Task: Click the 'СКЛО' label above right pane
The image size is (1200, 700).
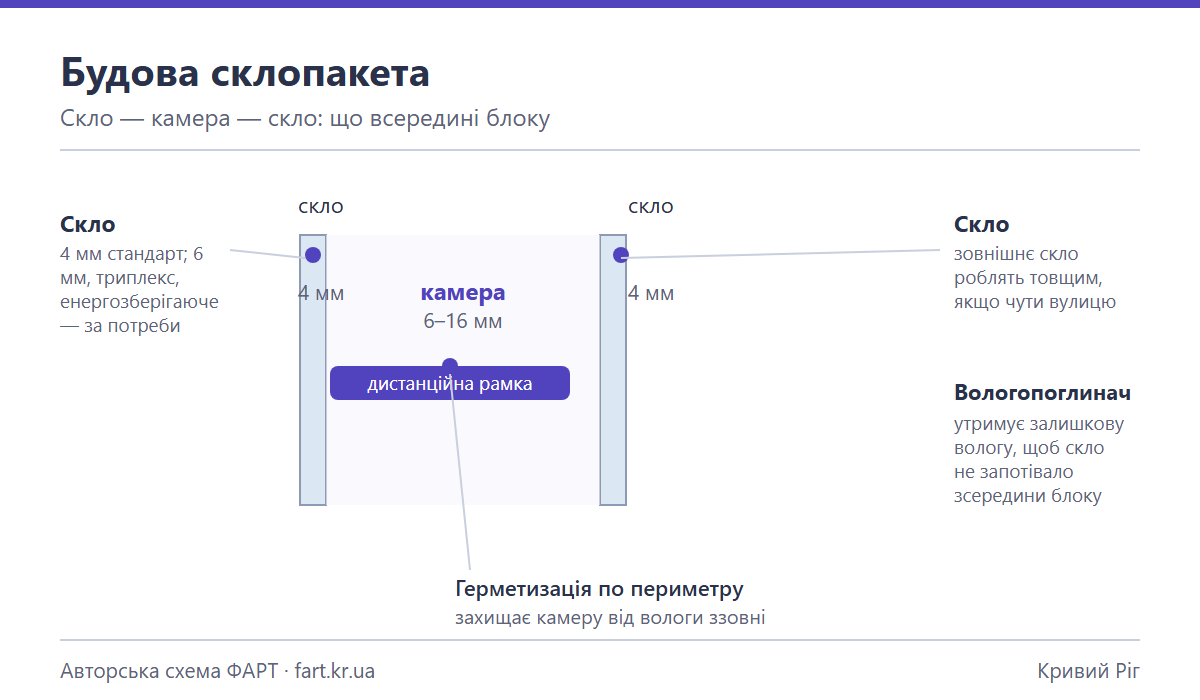Action: click(x=651, y=207)
